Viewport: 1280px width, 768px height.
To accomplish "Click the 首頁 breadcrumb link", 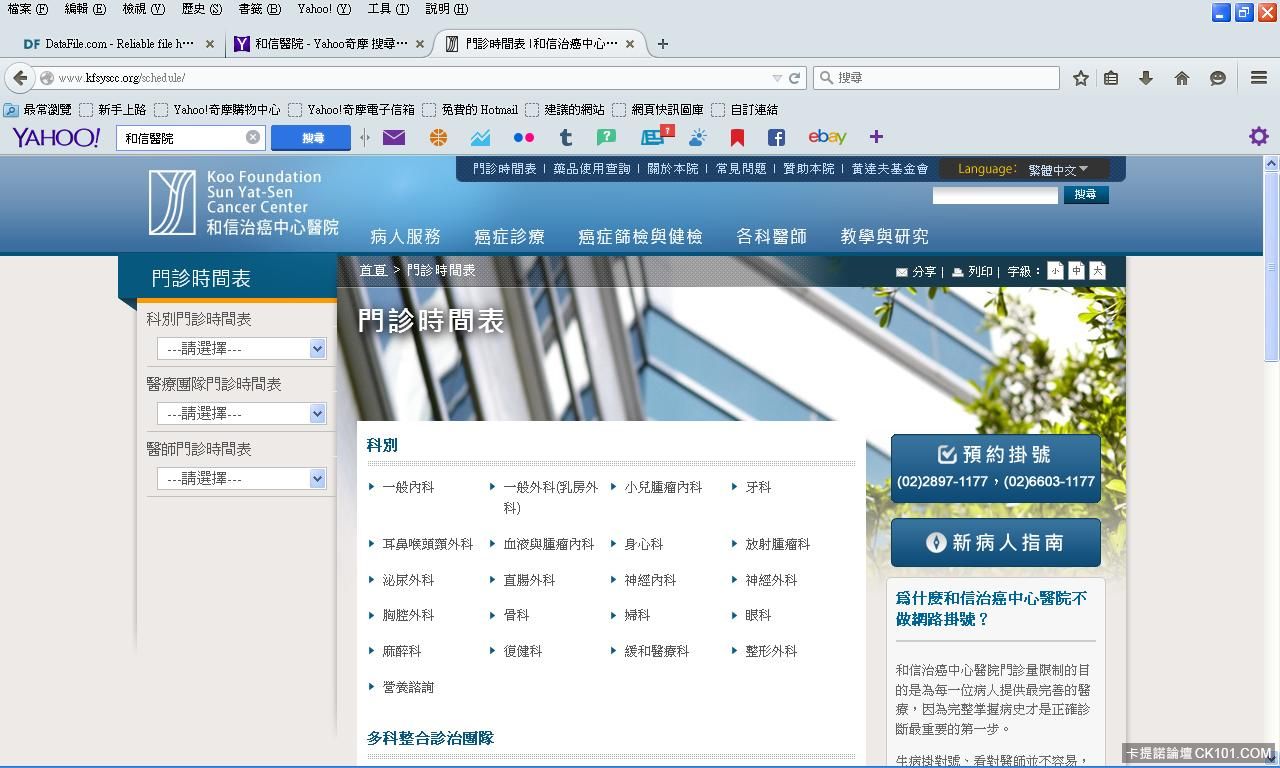I will click(373, 271).
